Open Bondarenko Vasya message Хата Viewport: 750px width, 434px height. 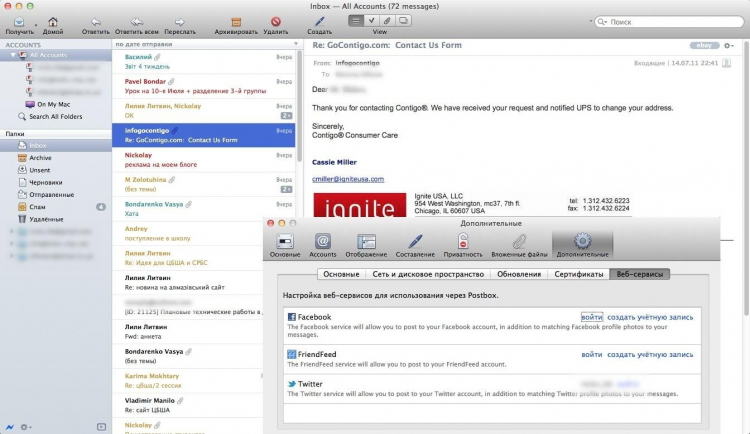pyautogui.click(x=204, y=209)
